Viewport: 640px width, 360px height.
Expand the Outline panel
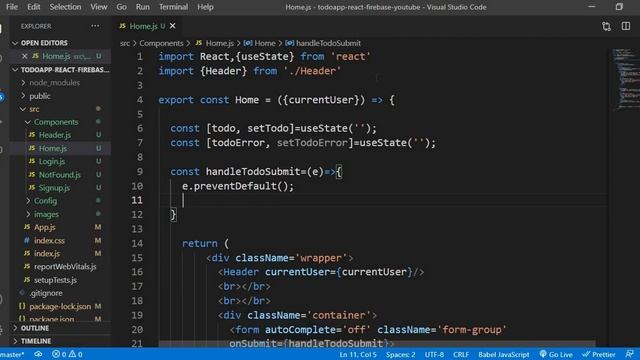35,328
